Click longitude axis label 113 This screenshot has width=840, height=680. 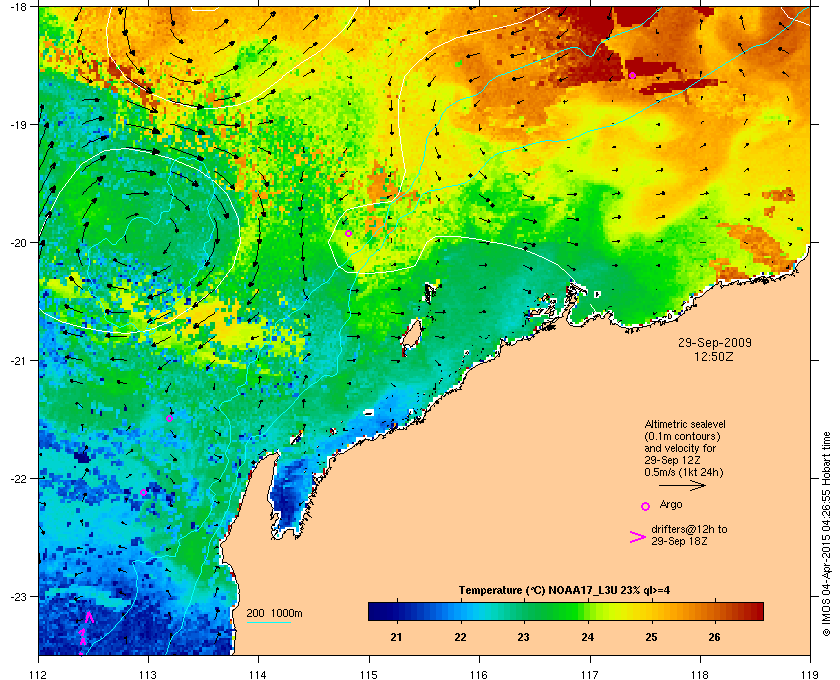[x=148, y=674]
